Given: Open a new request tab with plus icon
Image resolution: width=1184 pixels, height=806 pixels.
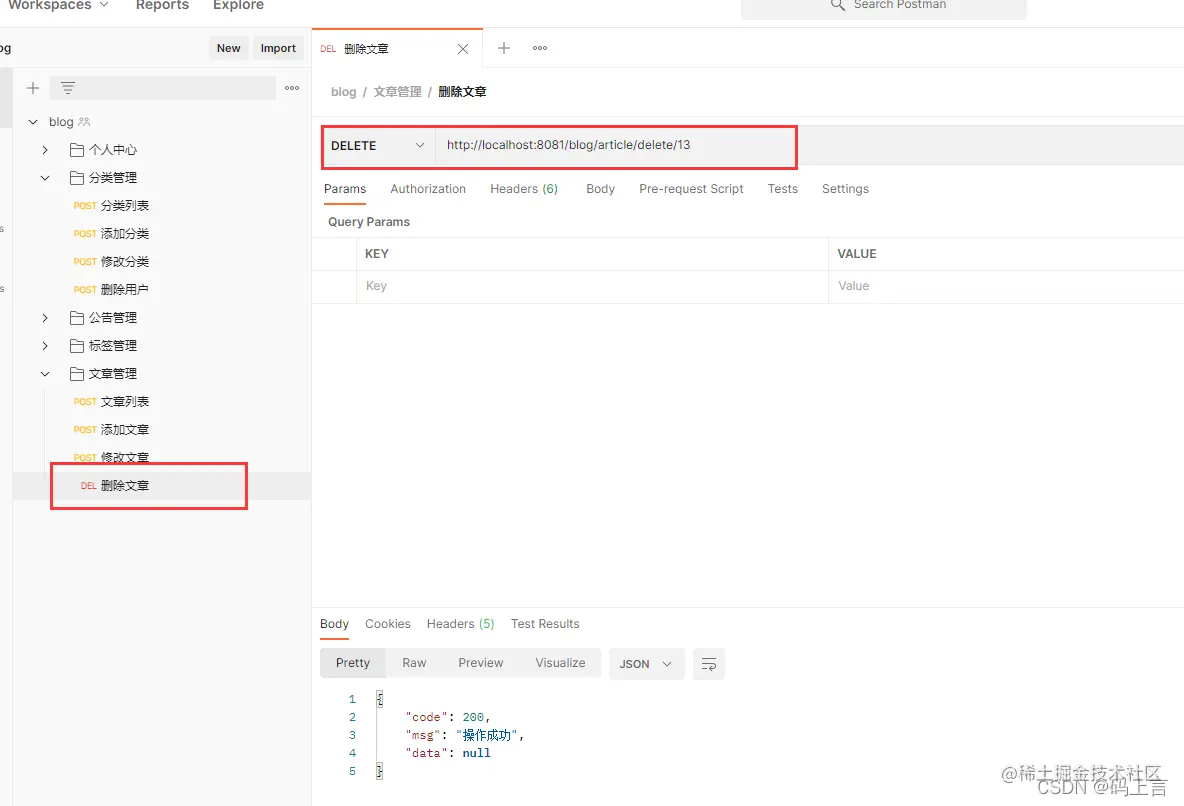Looking at the screenshot, I should 504,48.
